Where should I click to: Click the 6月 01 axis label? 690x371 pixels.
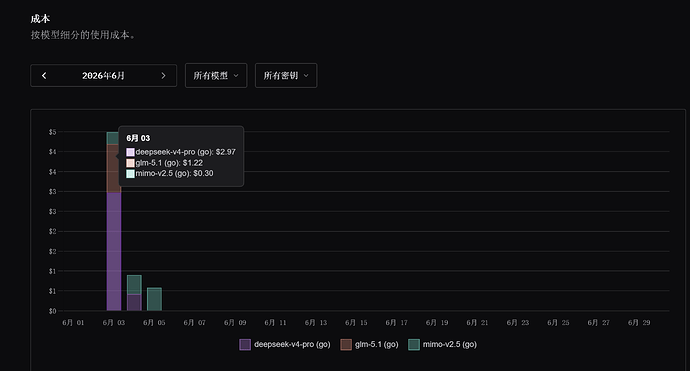[73, 323]
